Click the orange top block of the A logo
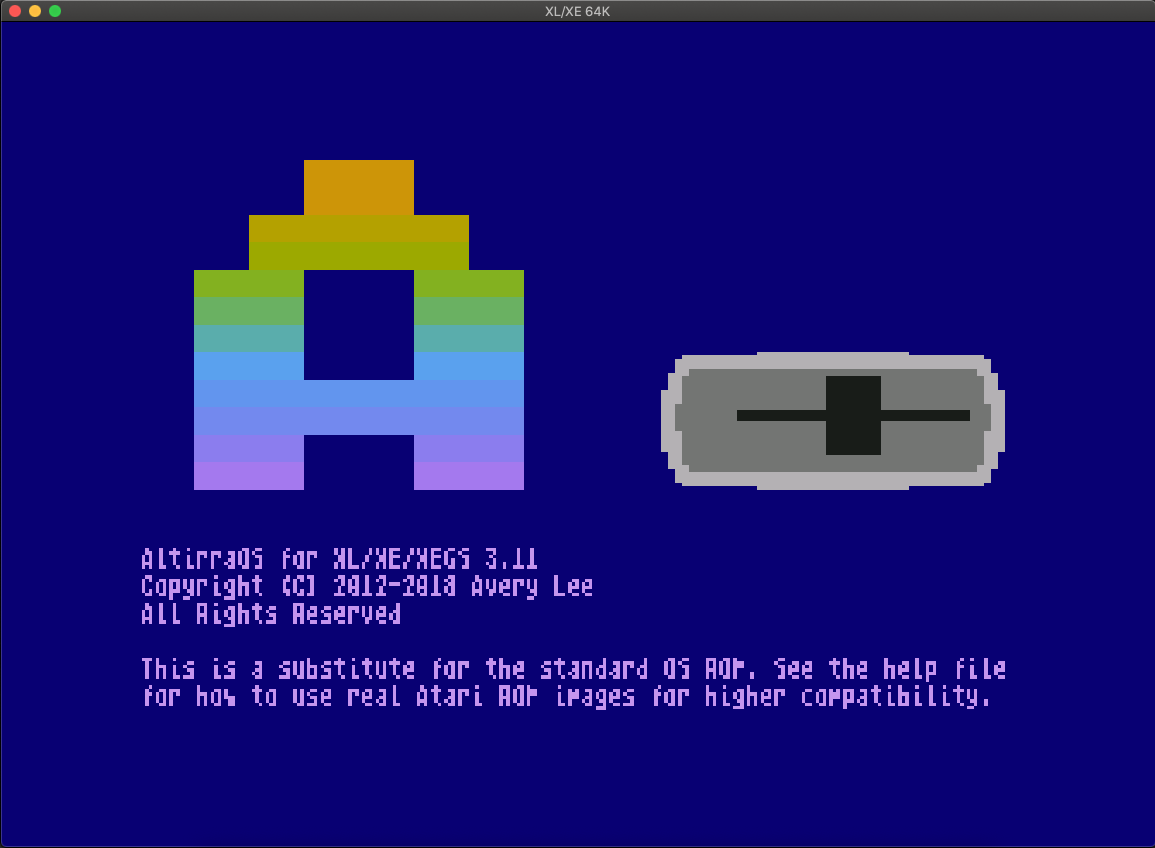The width and height of the screenshot is (1155, 848). [358, 187]
